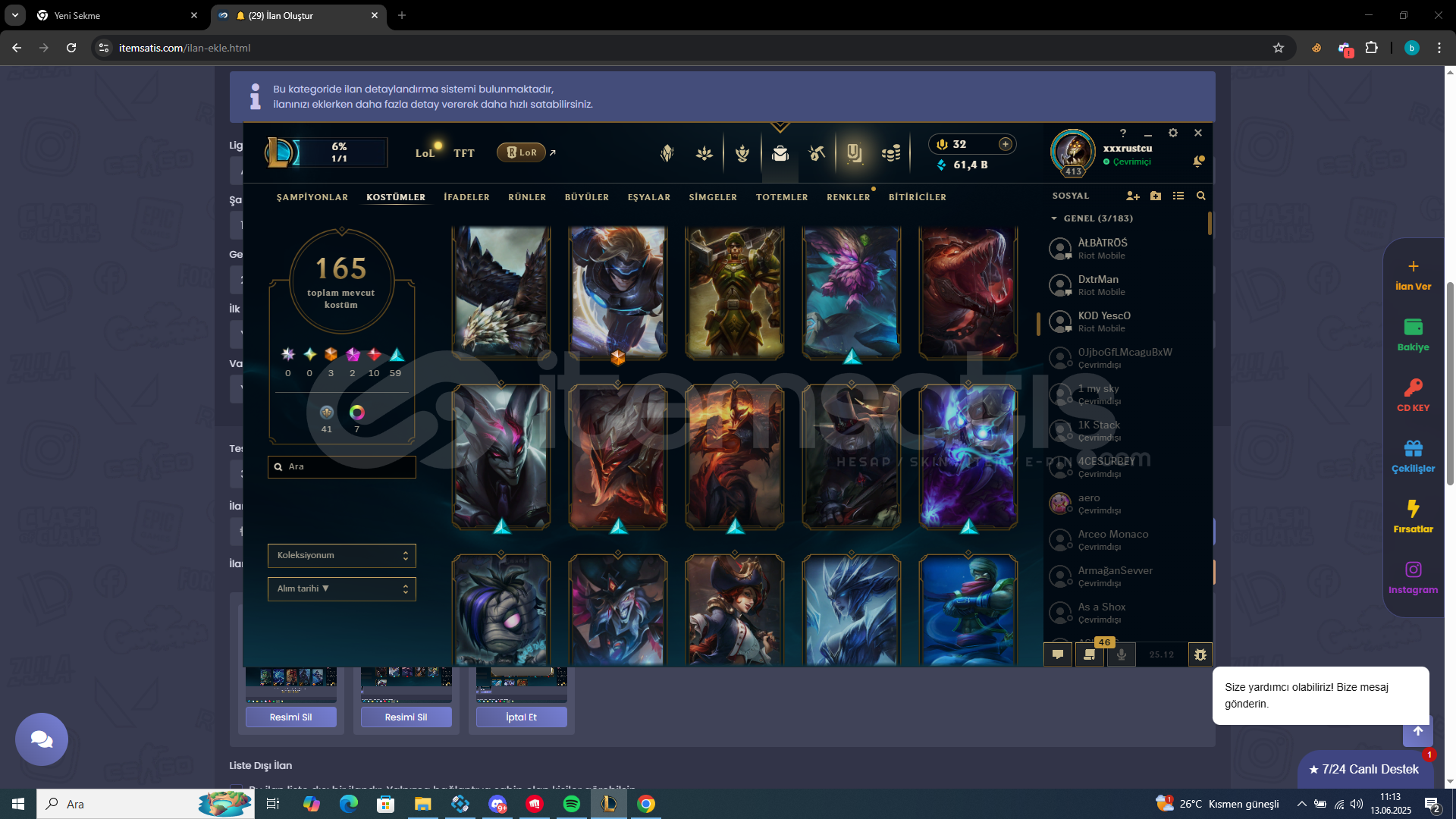This screenshot has height=819, width=1456.
Task: Open xxxrustcu's profile avatar
Action: [x=1073, y=152]
